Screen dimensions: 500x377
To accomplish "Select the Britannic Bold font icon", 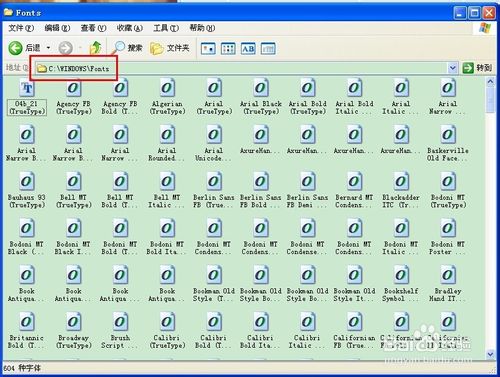I will (27, 322).
